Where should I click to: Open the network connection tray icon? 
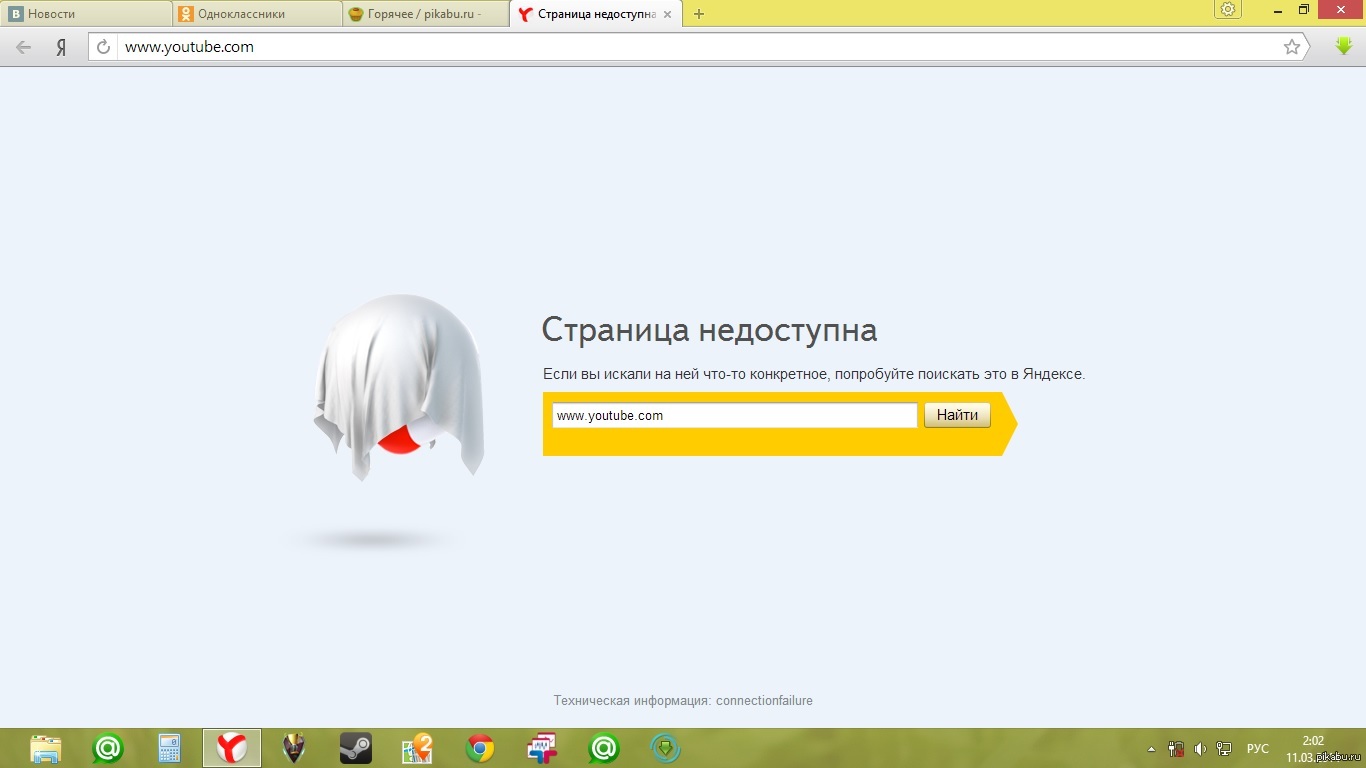coord(1224,749)
